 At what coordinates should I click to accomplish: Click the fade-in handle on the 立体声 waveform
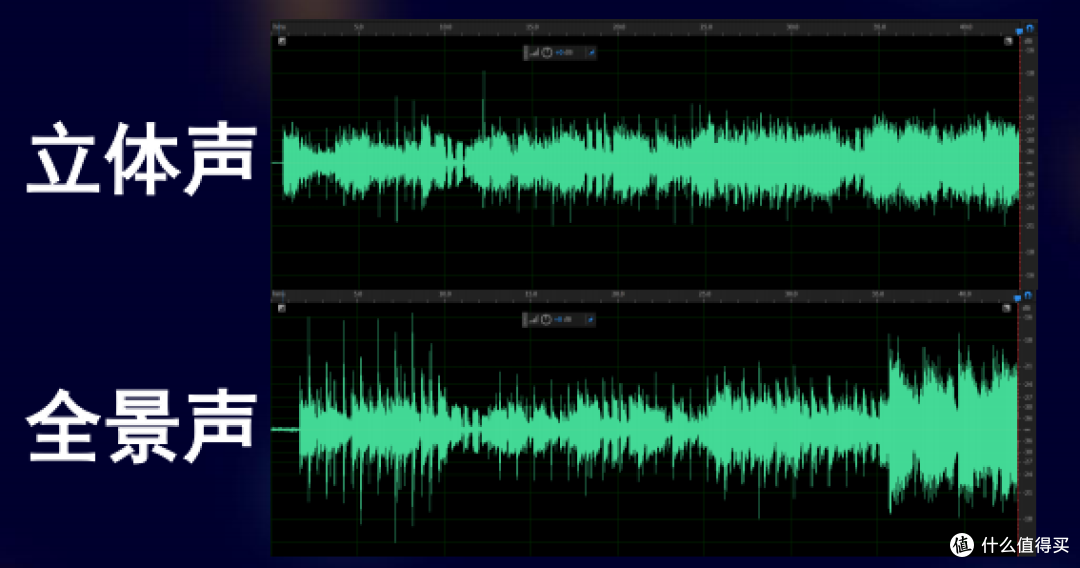tap(282, 41)
